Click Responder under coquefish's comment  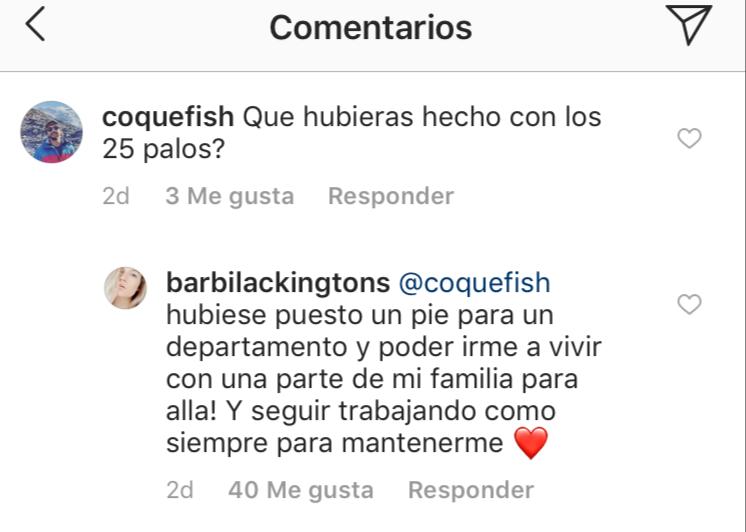391,196
